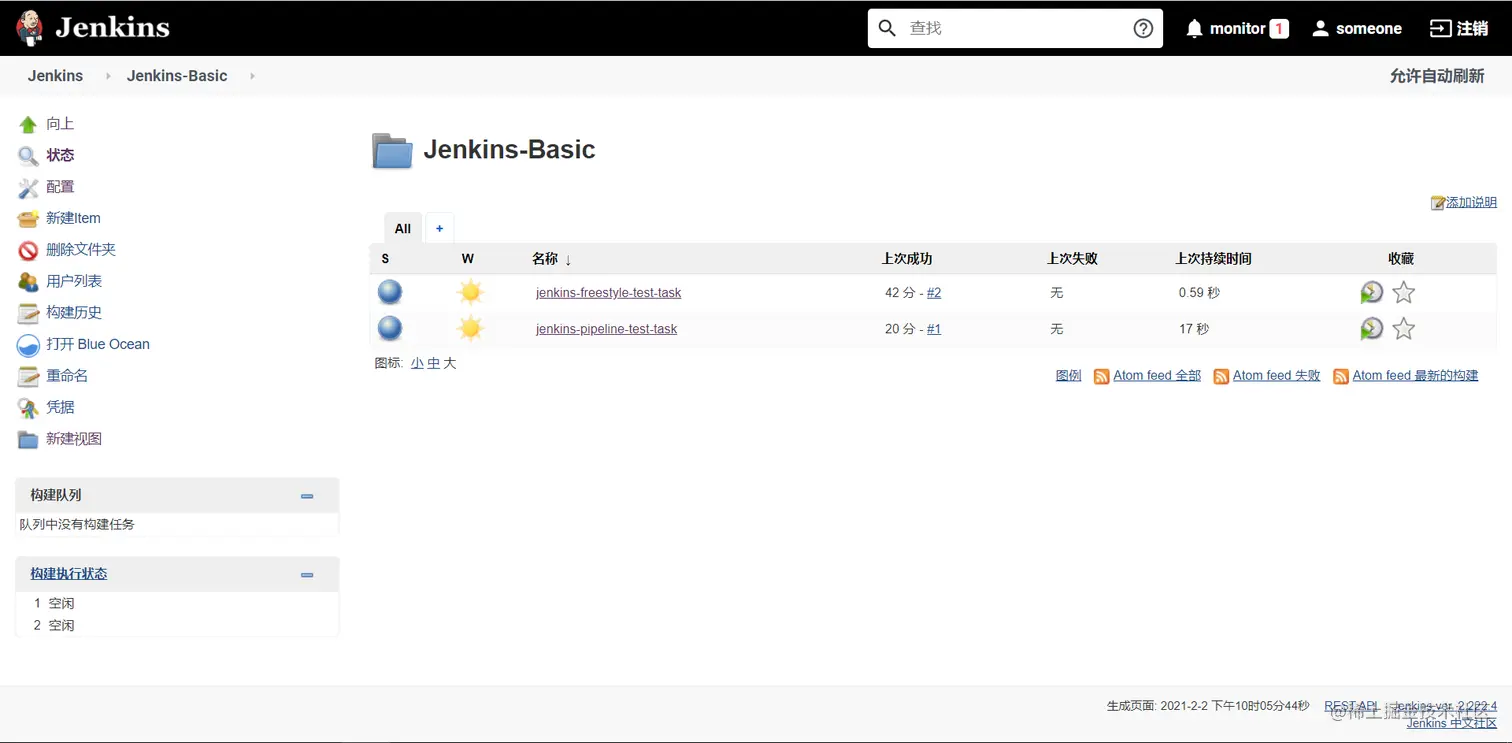Collapse the 构建执行状态 panel
The width and height of the screenshot is (1512, 743).
307,575
